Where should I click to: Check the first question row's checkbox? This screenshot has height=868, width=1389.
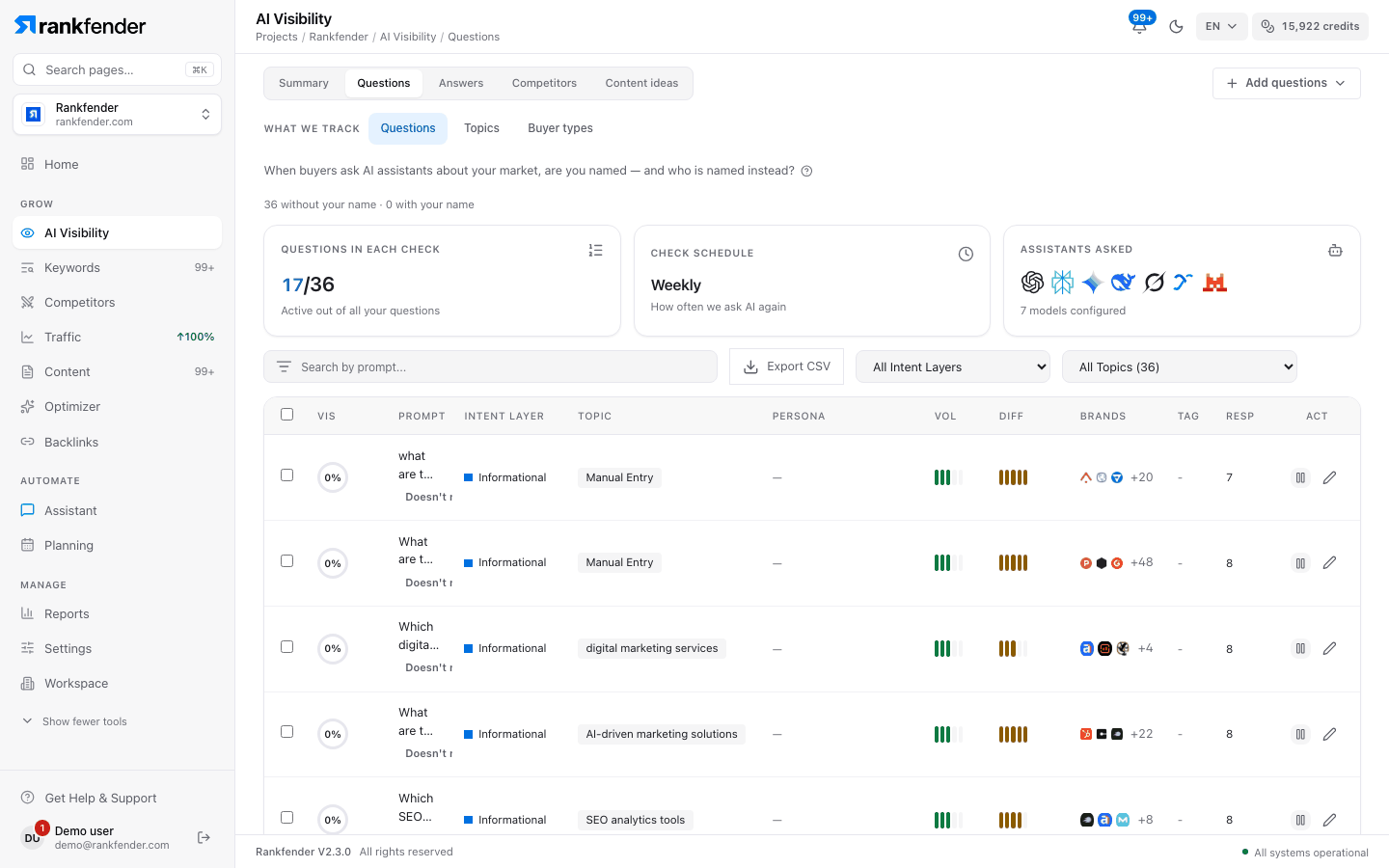[x=286, y=475]
